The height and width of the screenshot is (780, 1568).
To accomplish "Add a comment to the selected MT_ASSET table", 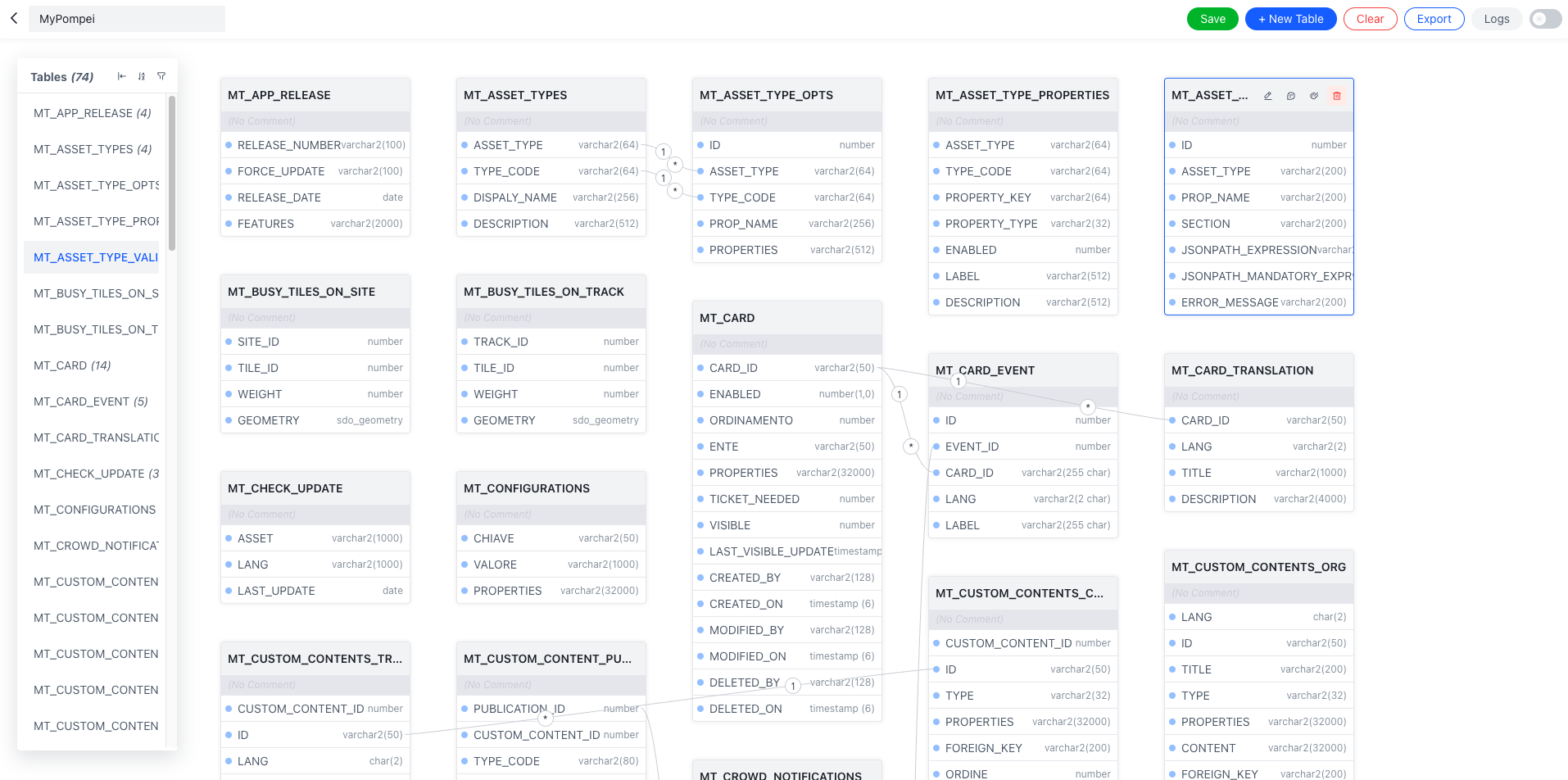I will [1290, 96].
